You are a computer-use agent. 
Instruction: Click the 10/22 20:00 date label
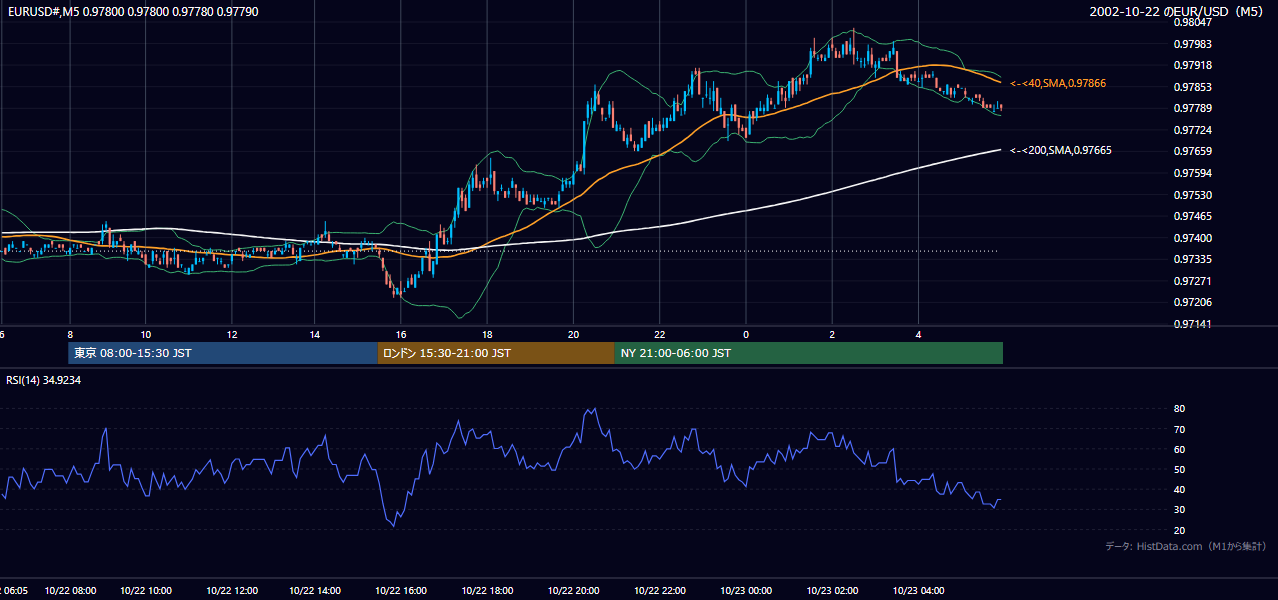(x=573, y=591)
